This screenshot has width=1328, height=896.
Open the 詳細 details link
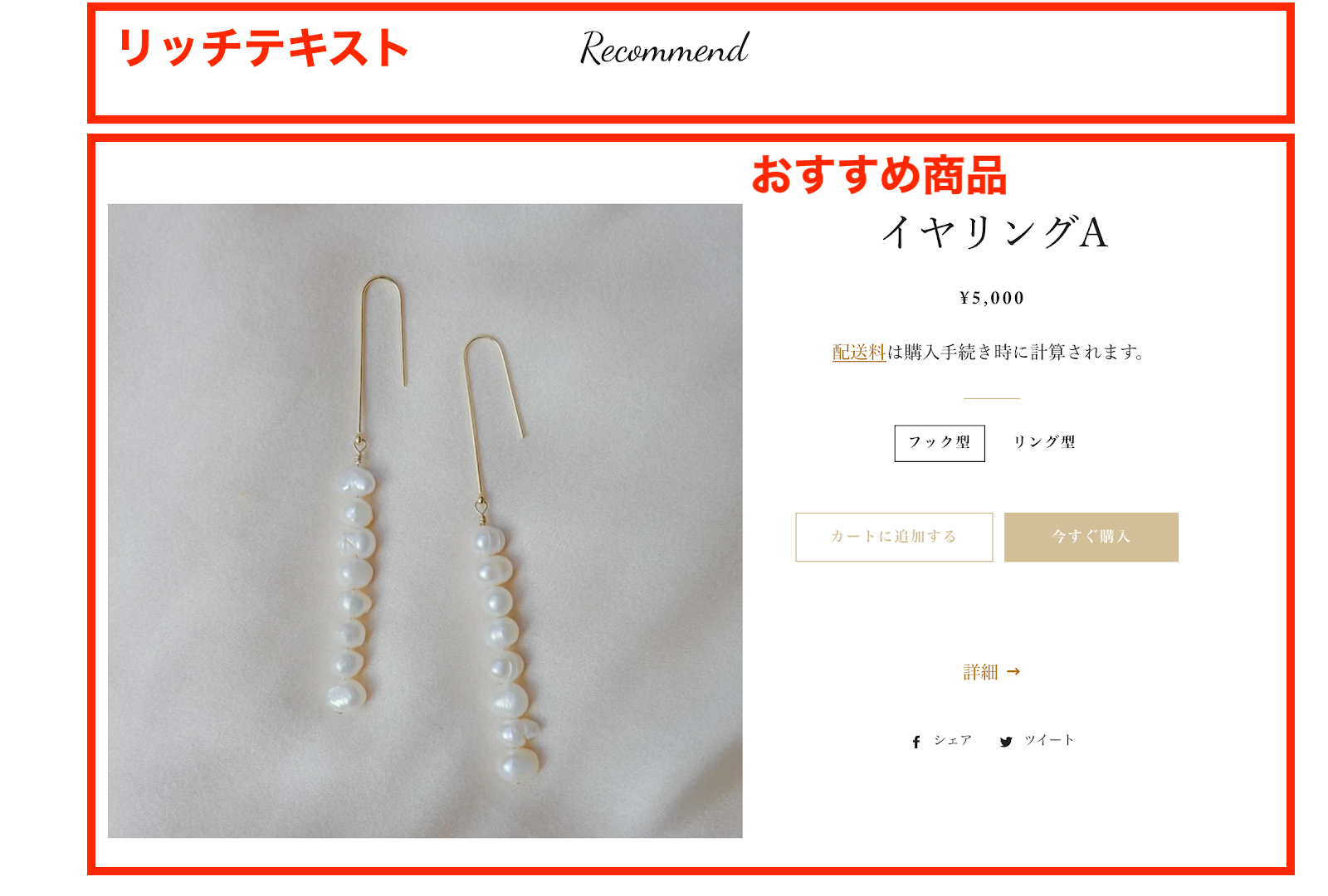pos(980,672)
